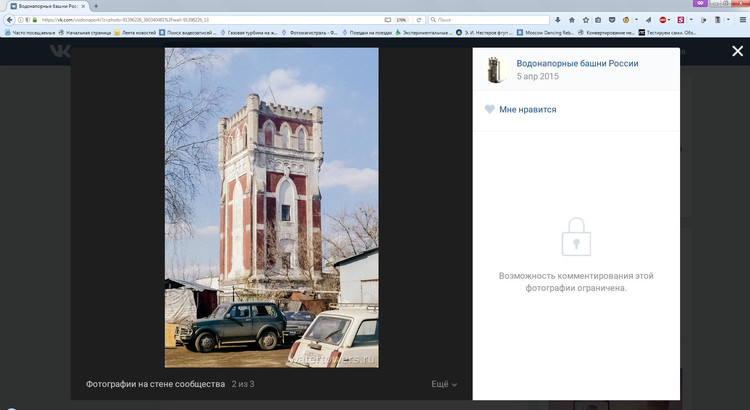Bookmark this page with the star icon
The width and height of the screenshot is (750, 410).
[585, 20]
